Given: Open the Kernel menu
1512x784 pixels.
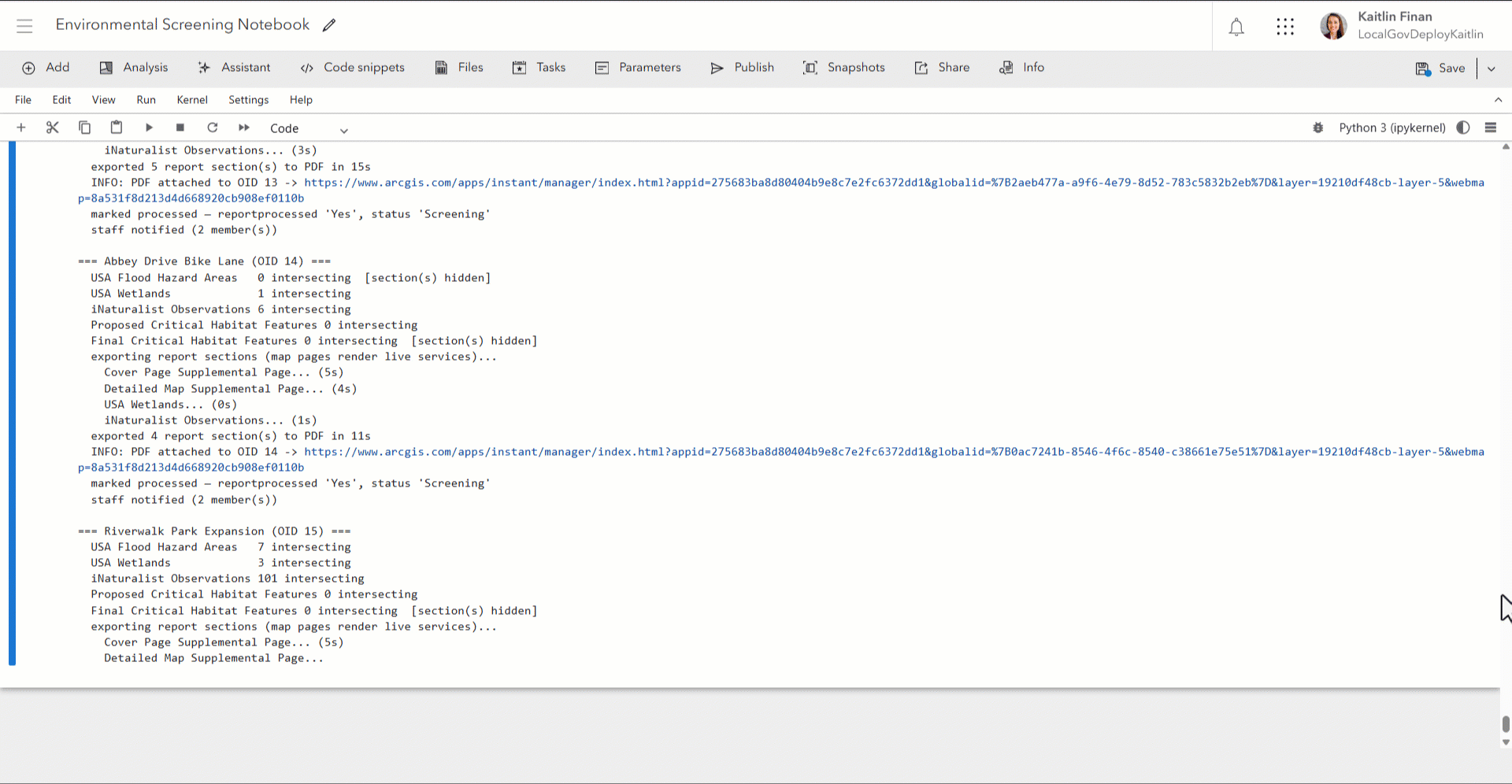Looking at the screenshot, I should (x=192, y=100).
